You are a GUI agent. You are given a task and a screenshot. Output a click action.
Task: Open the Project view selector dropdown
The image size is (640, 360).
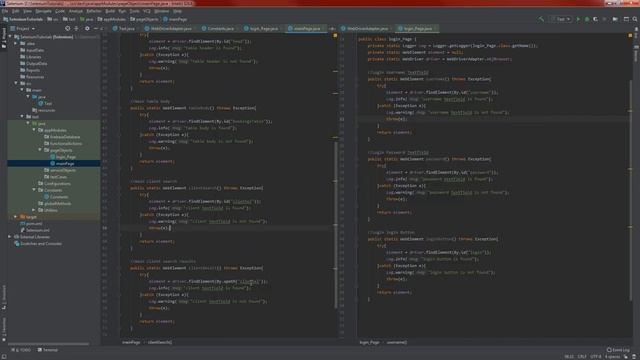pos(23,29)
